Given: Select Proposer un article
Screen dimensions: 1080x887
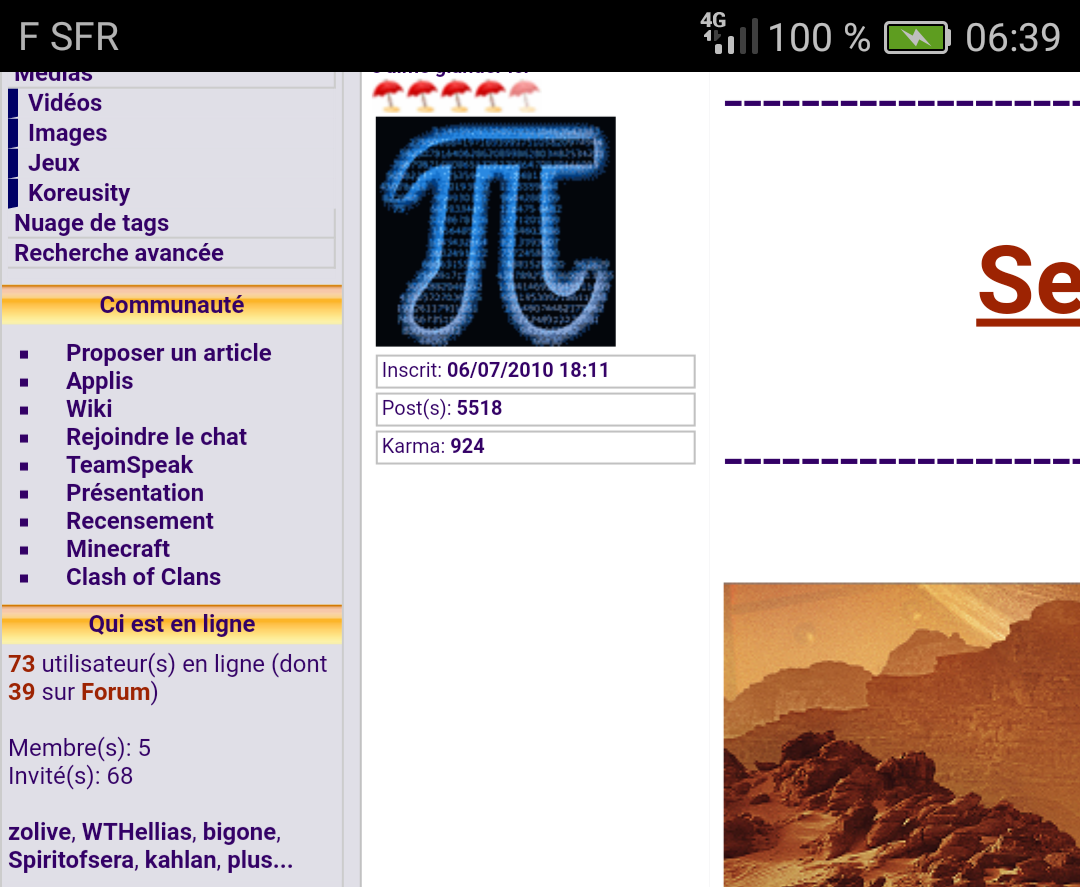Looking at the screenshot, I should click(168, 353).
